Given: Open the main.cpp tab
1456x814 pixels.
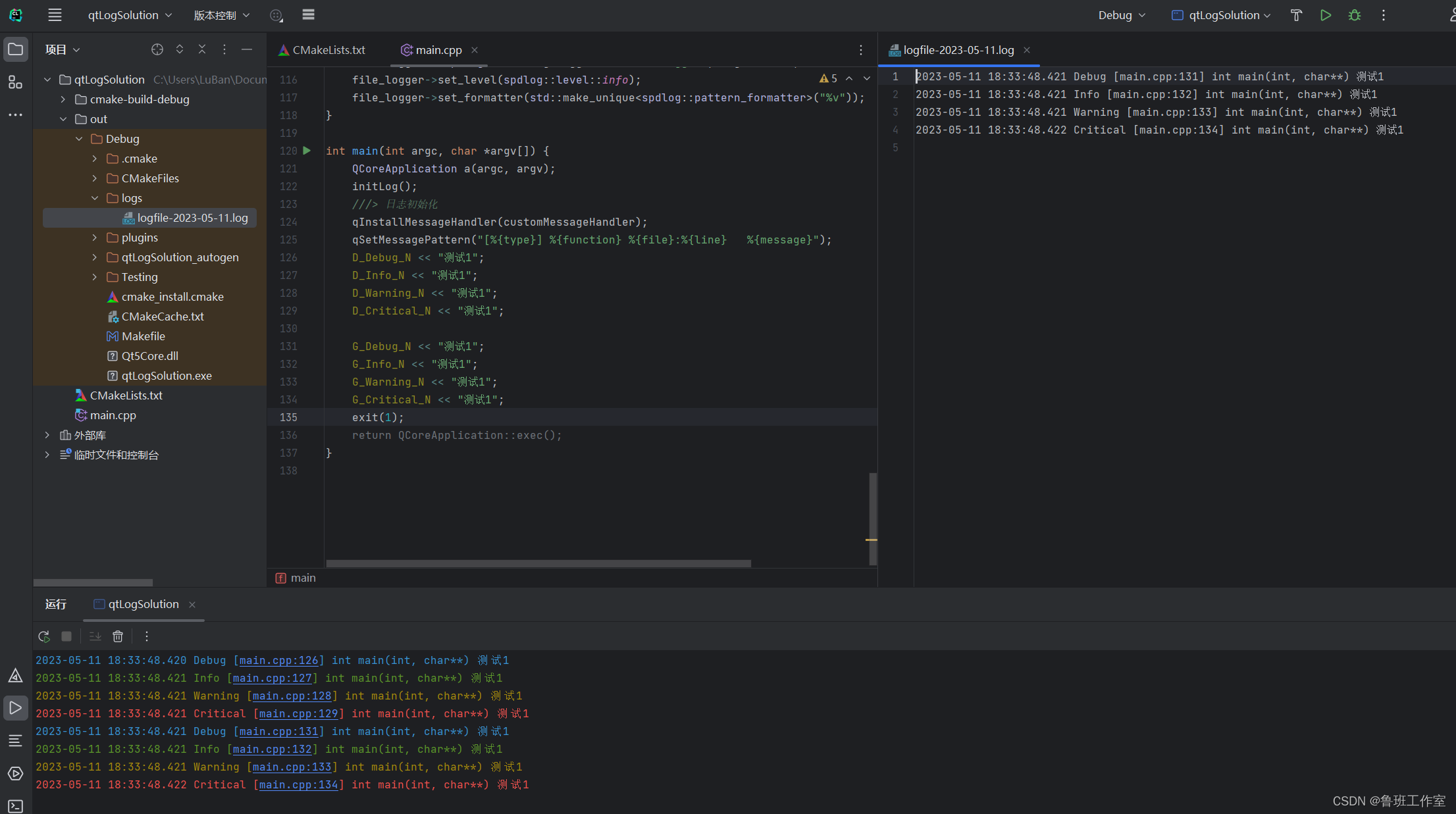Looking at the screenshot, I should pyautogui.click(x=437, y=50).
